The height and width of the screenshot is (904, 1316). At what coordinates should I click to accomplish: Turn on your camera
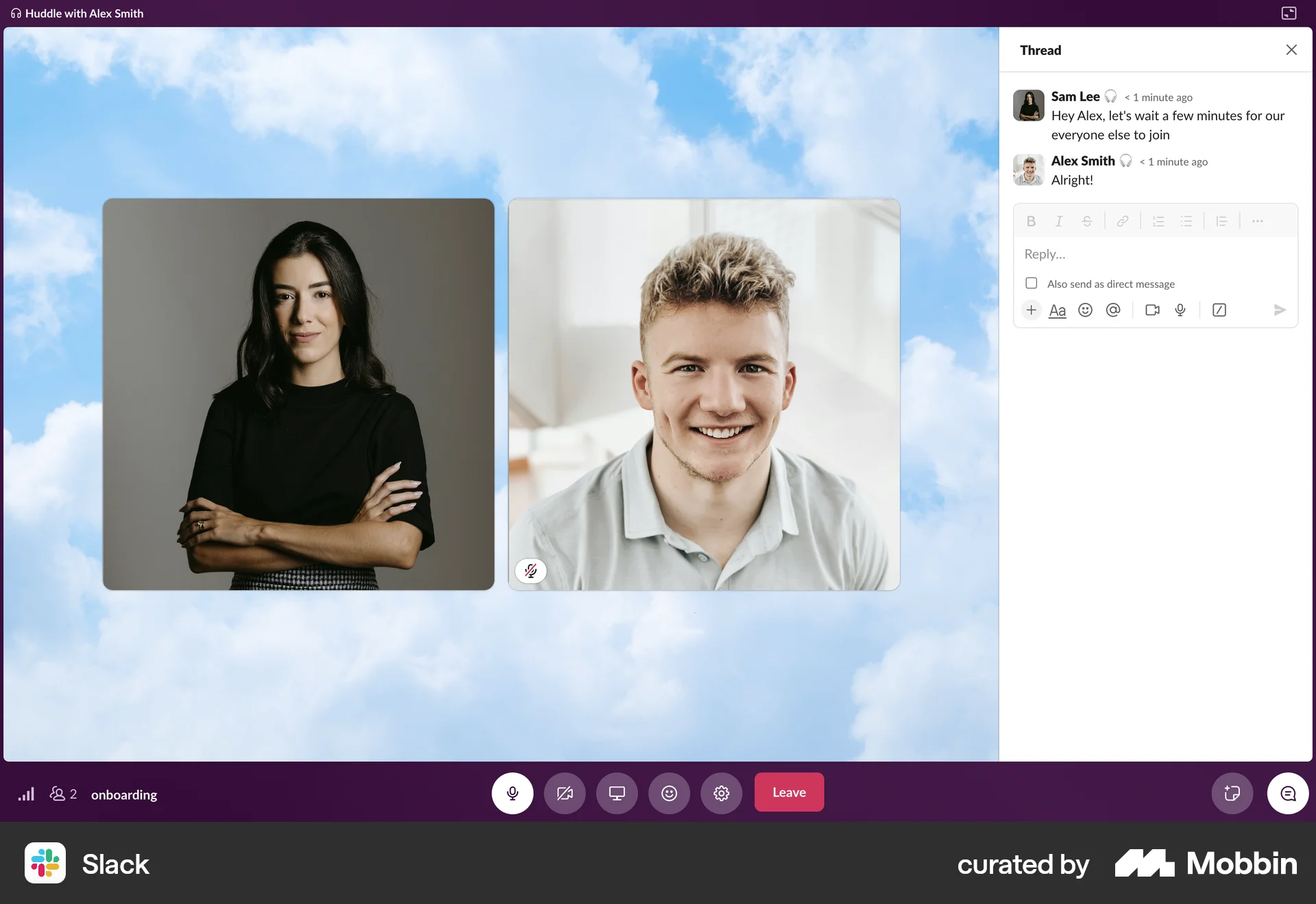coord(565,793)
